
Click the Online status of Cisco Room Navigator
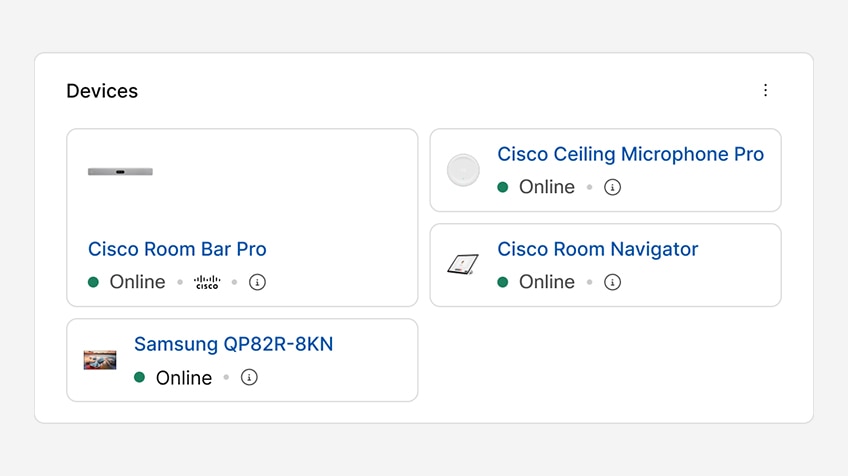(x=547, y=282)
